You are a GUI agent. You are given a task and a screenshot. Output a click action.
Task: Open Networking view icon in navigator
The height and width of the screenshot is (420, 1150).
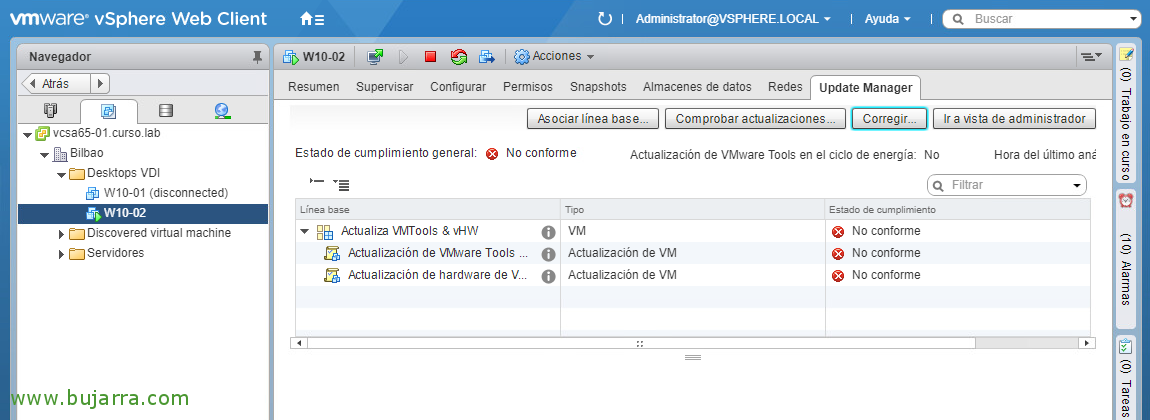tap(222, 111)
